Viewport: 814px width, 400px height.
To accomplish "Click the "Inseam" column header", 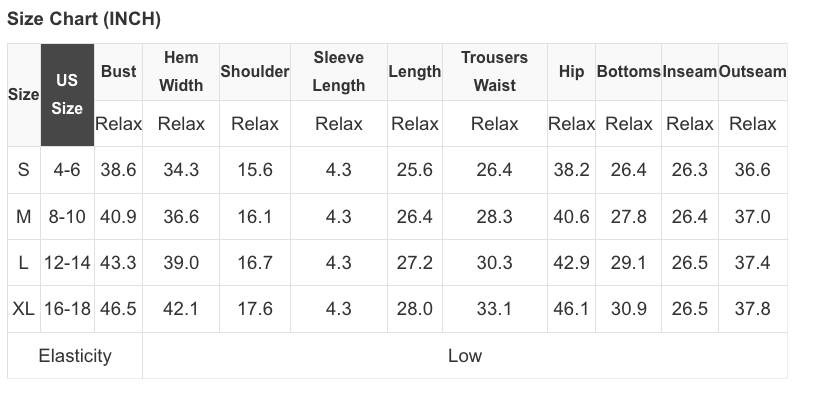I will (x=690, y=72).
